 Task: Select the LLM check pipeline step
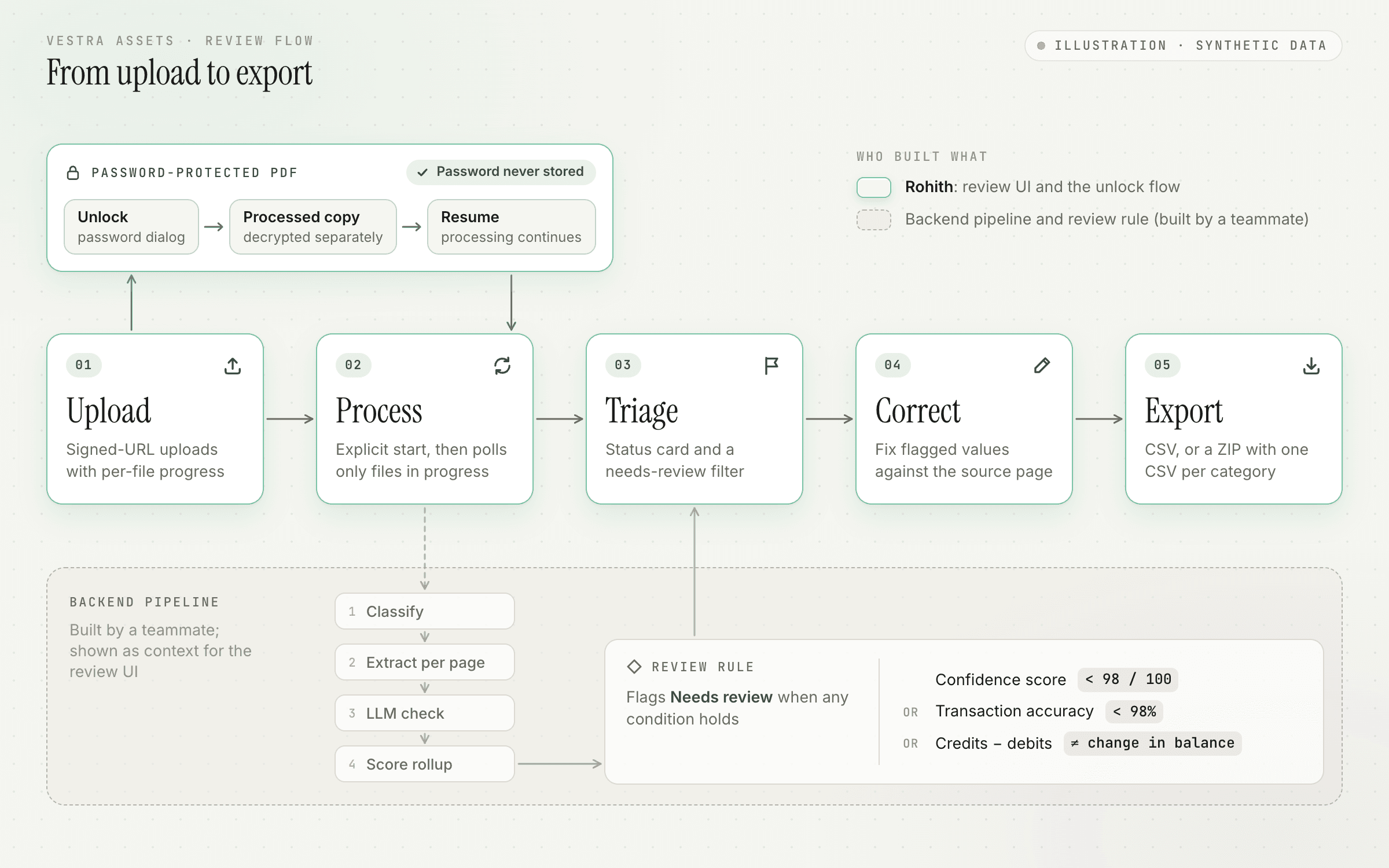click(425, 713)
